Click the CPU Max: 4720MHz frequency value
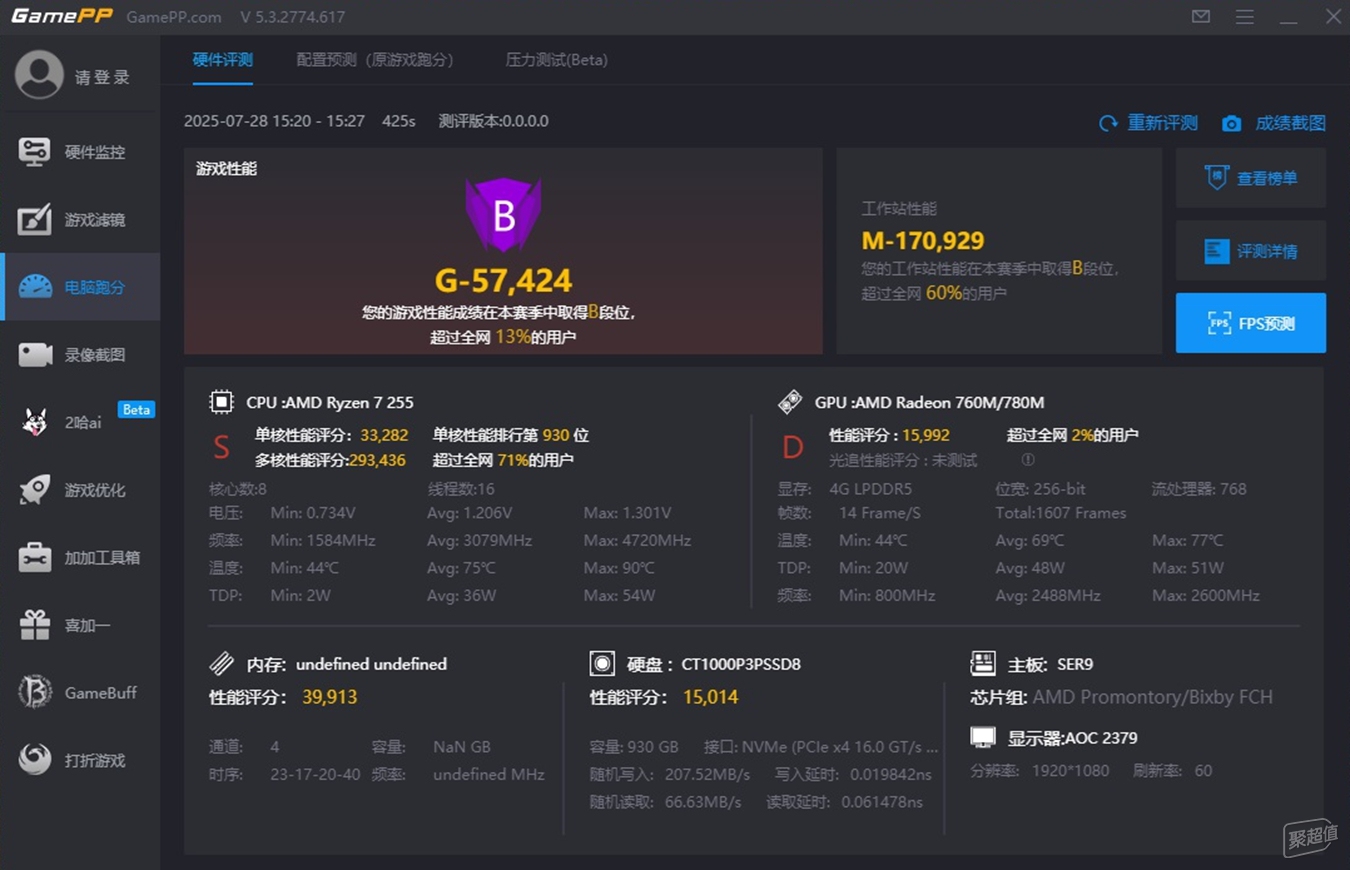The height and width of the screenshot is (870, 1350). [637, 540]
